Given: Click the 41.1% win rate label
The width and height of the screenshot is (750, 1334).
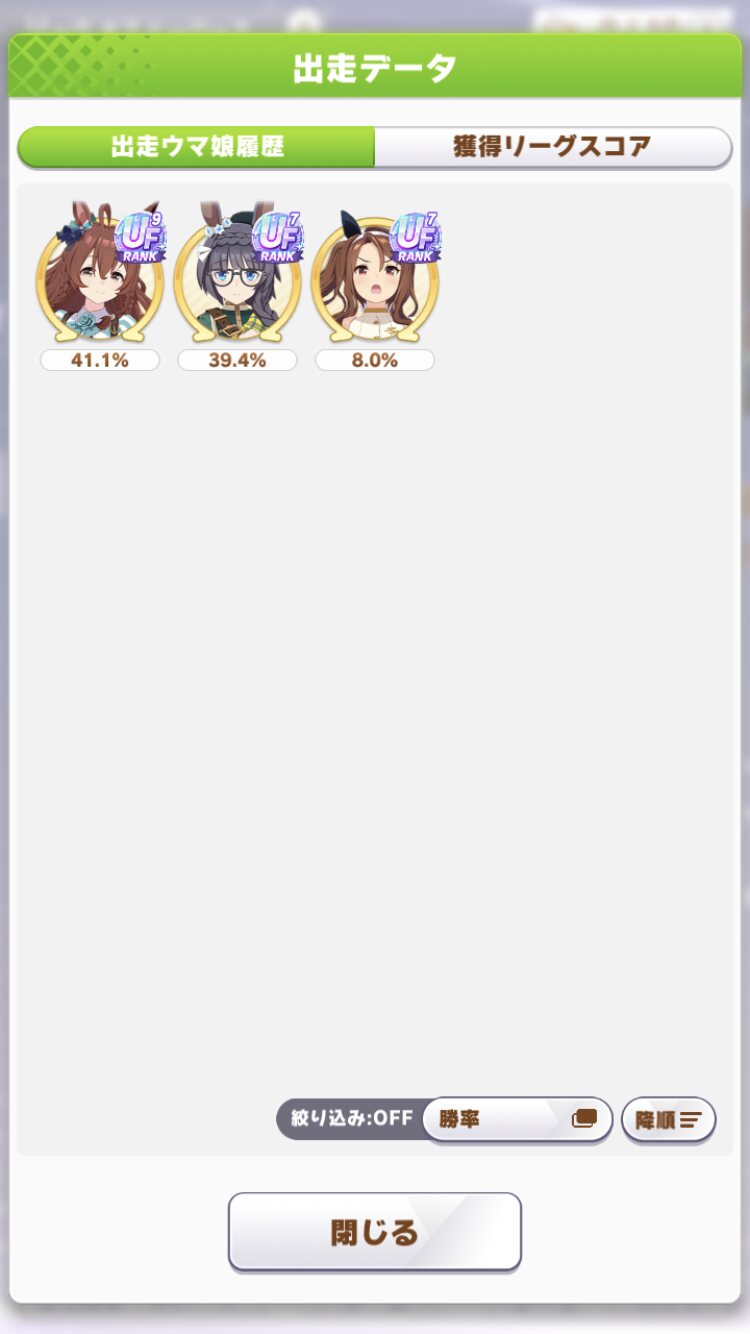Looking at the screenshot, I should click(100, 360).
